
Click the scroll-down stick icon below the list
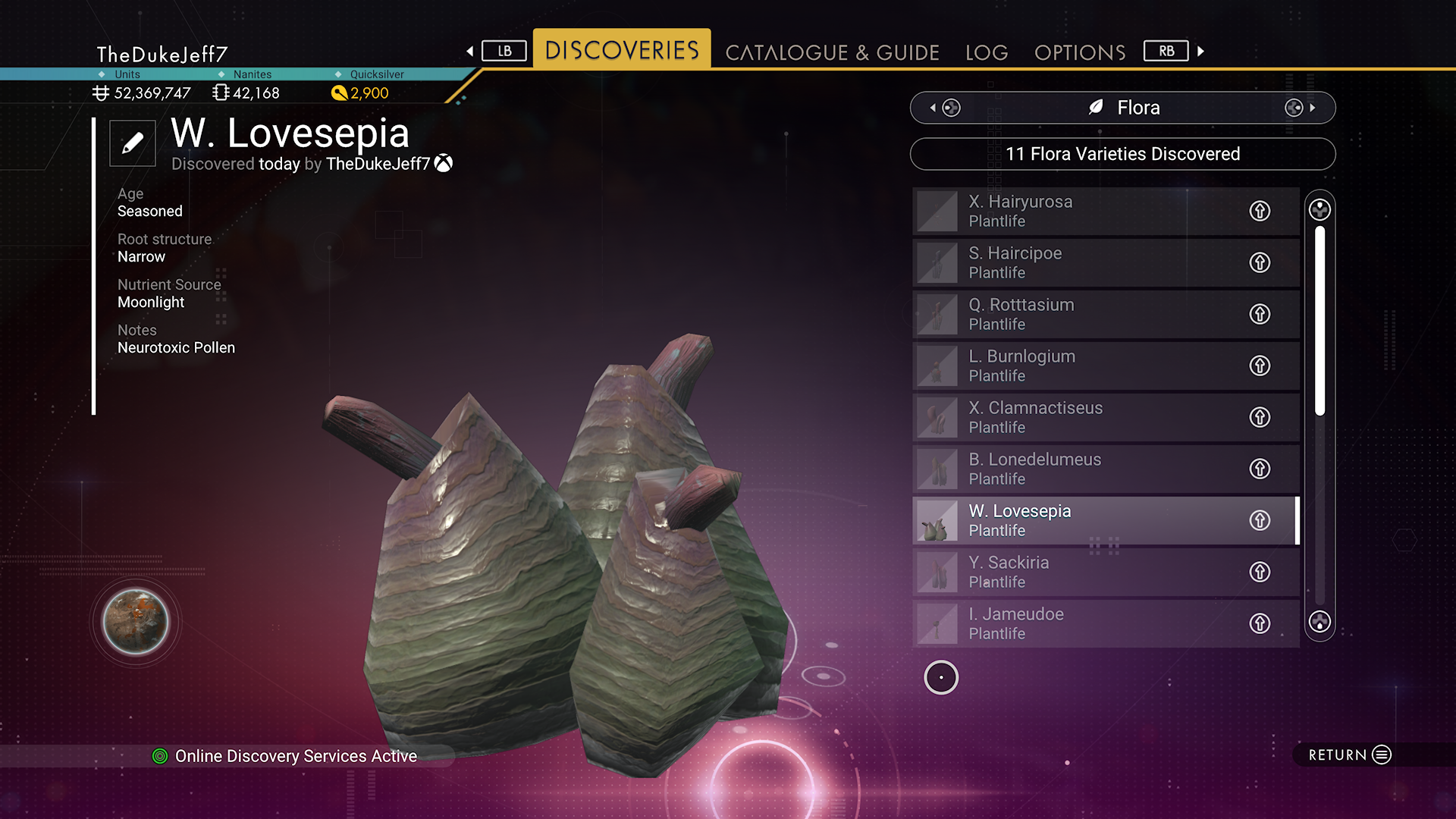[1319, 622]
